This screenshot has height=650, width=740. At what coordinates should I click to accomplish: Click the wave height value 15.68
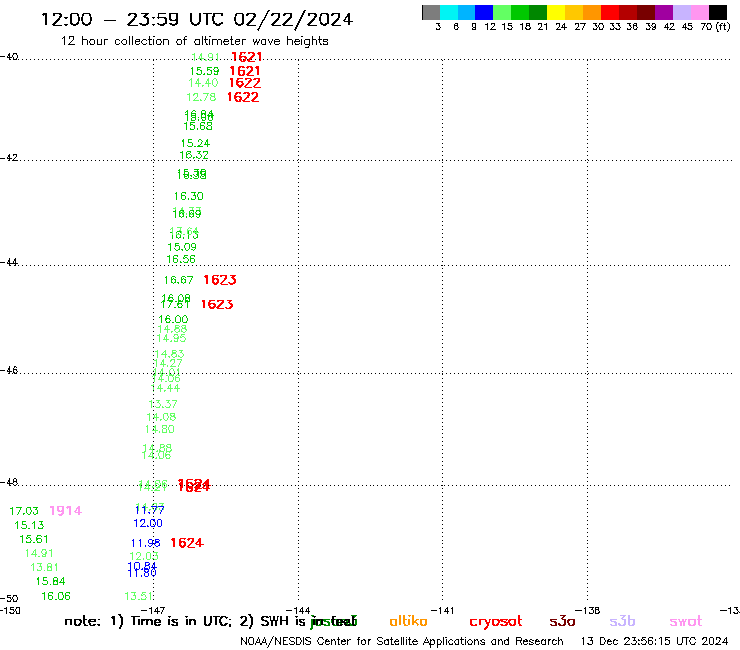click(198, 127)
